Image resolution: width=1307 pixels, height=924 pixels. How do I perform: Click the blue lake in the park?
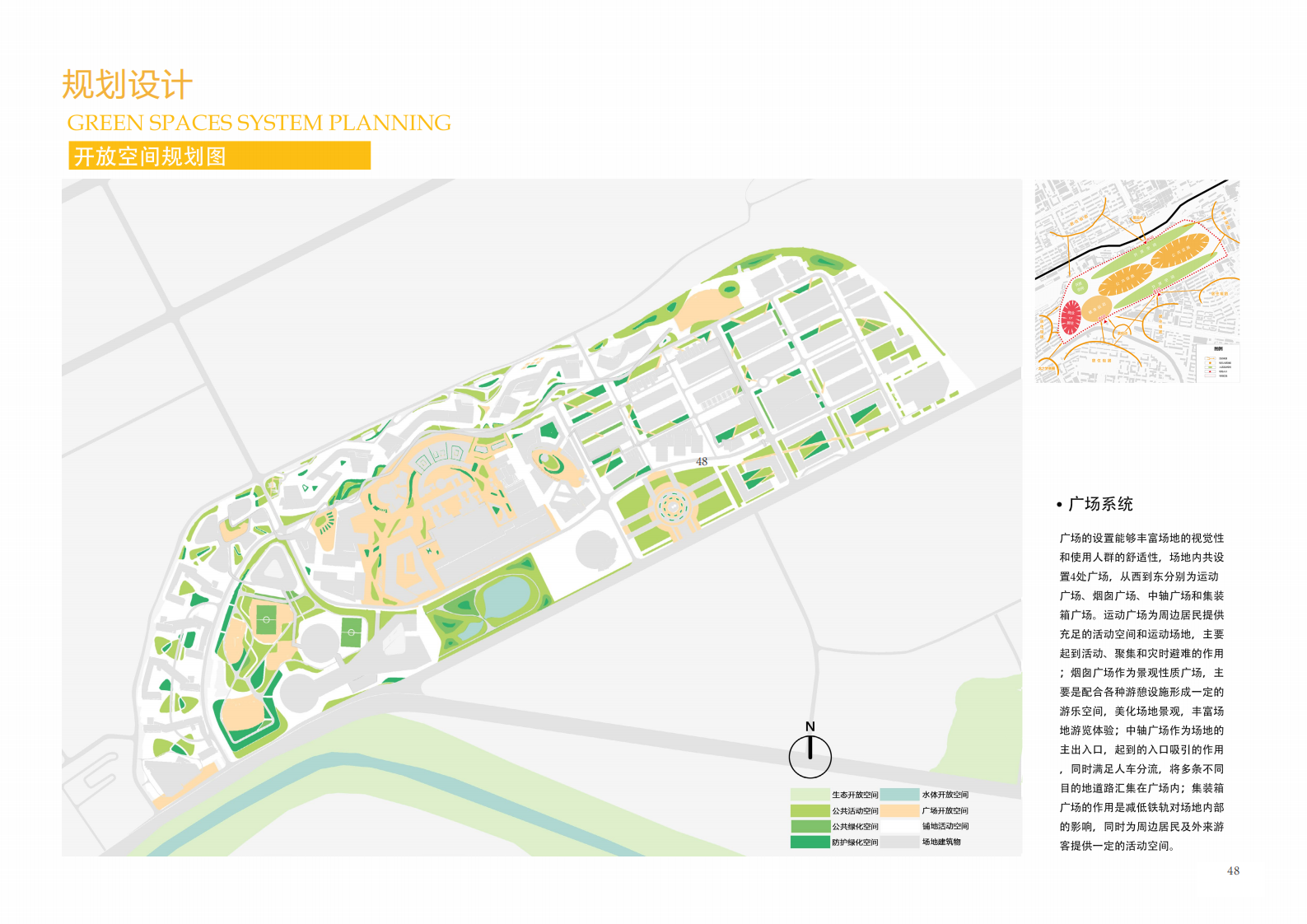coord(506,595)
